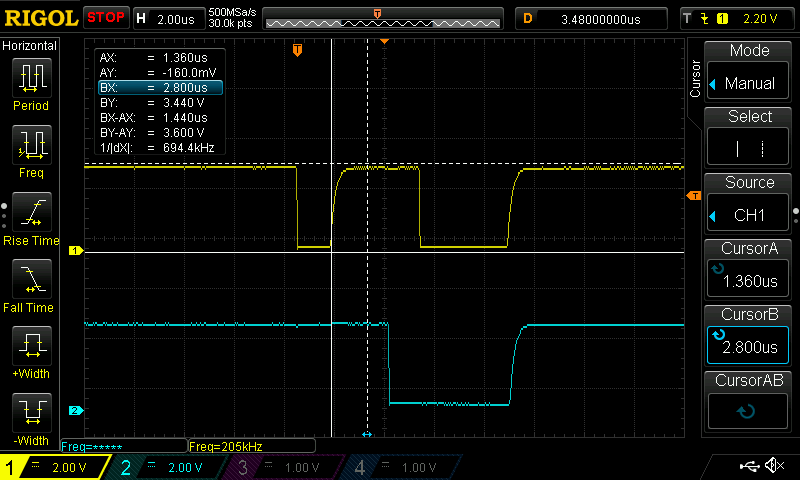
Task: Click the horizontal timebase 2.00us readout
Action: tap(176, 19)
